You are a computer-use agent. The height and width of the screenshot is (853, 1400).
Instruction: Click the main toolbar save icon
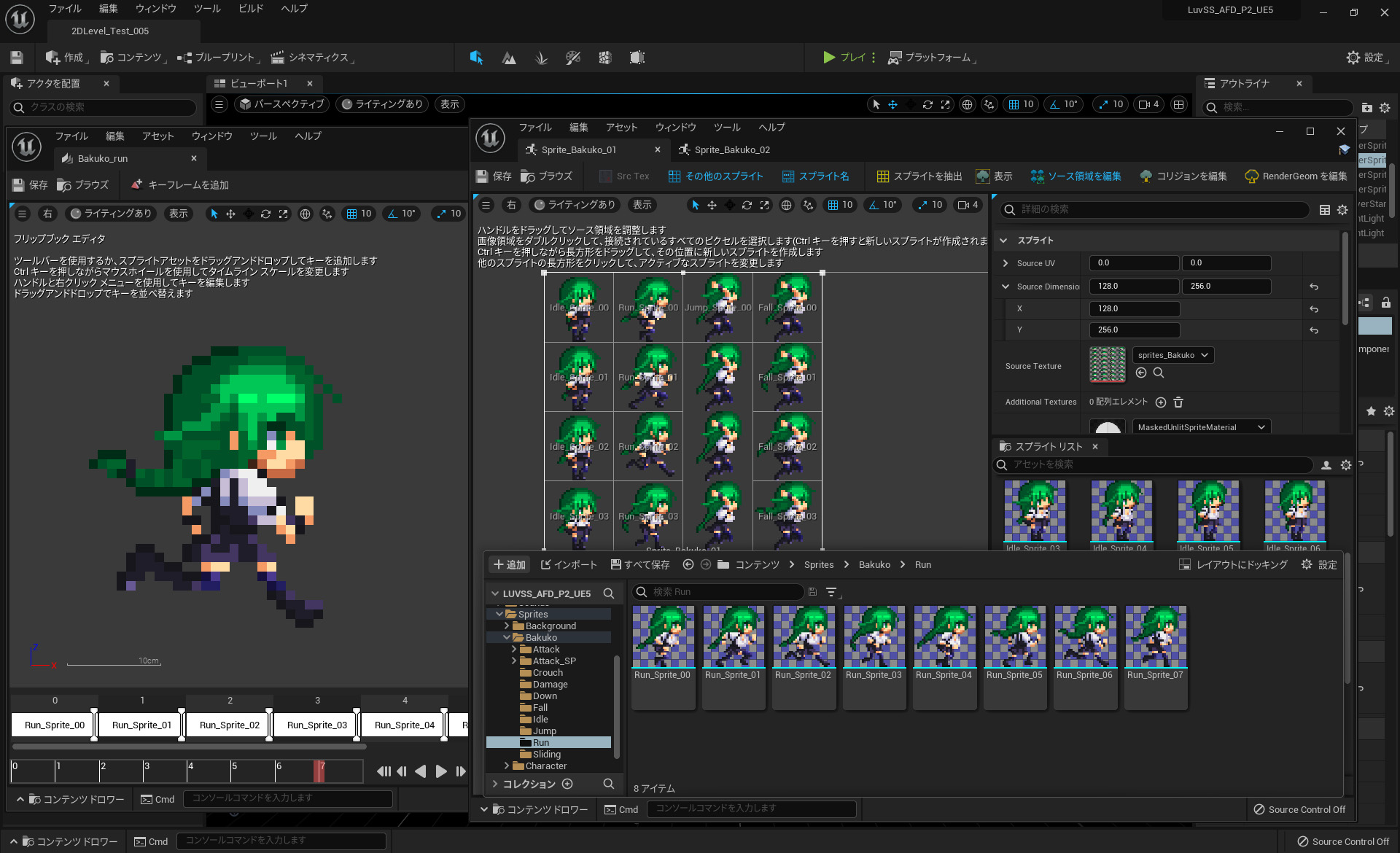click(17, 58)
